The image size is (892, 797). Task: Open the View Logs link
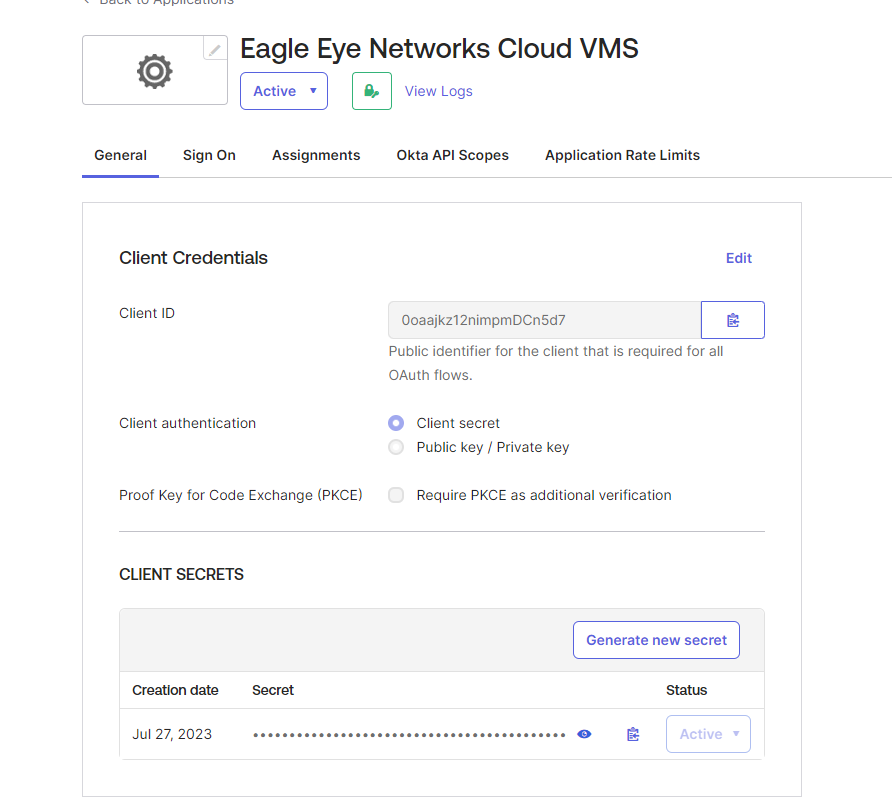tap(438, 91)
